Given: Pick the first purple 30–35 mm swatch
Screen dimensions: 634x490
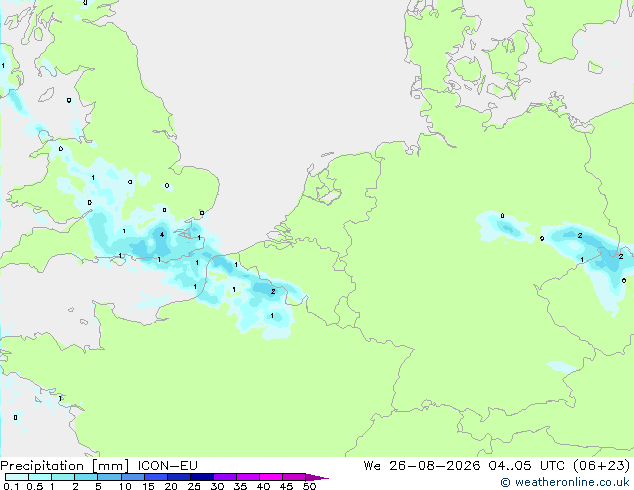Looking at the screenshot, I should click(x=225, y=477).
